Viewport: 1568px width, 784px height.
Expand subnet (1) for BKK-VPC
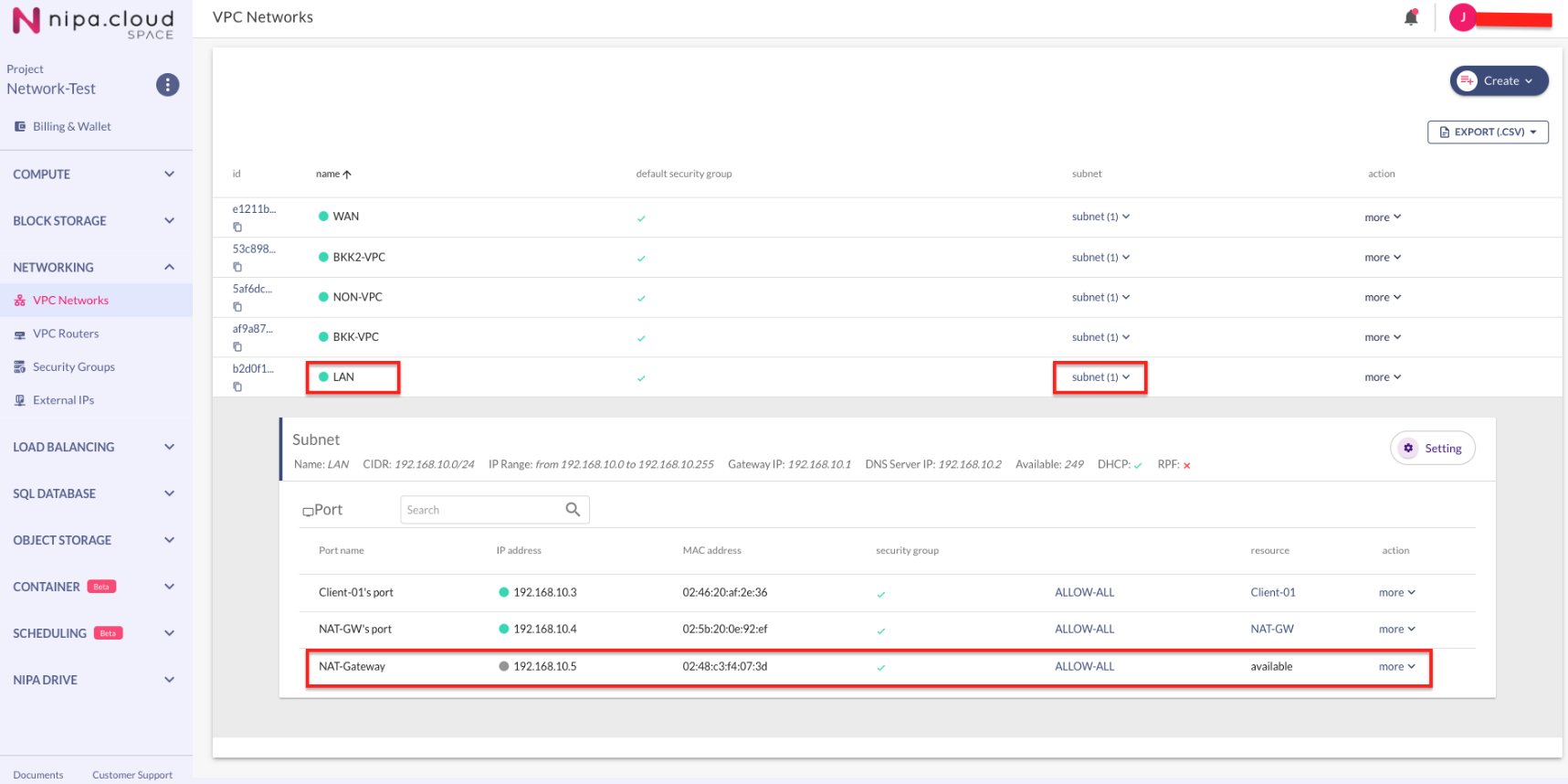1100,337
